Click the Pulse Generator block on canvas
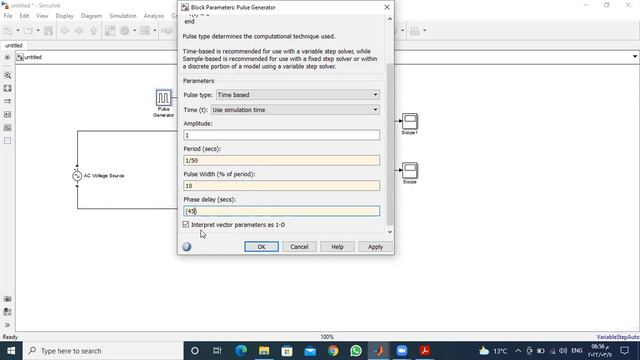Screen dimensions: 640x360 (x=163, y=98)
